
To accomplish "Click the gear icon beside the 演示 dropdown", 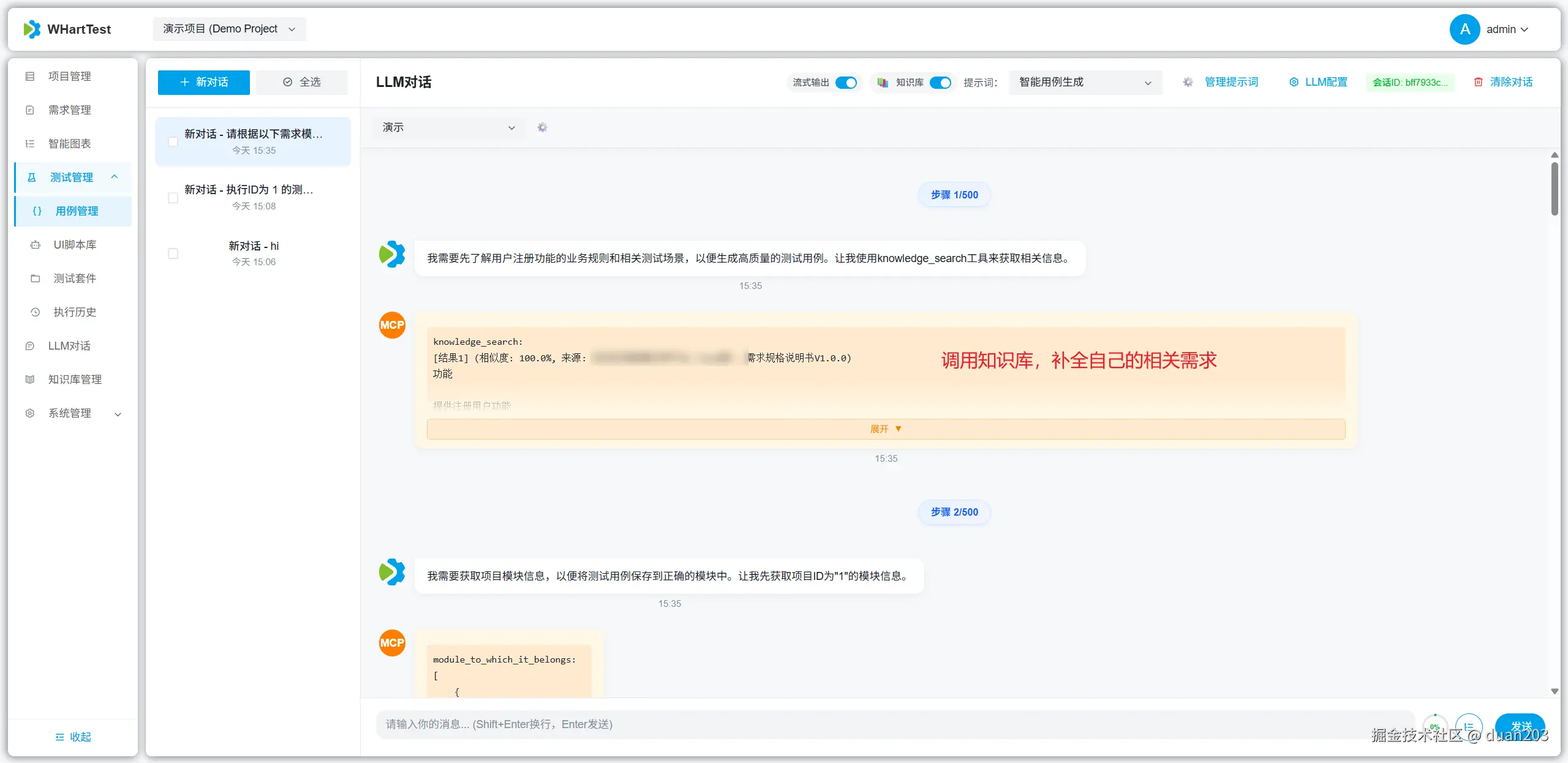I will point(541,127).
